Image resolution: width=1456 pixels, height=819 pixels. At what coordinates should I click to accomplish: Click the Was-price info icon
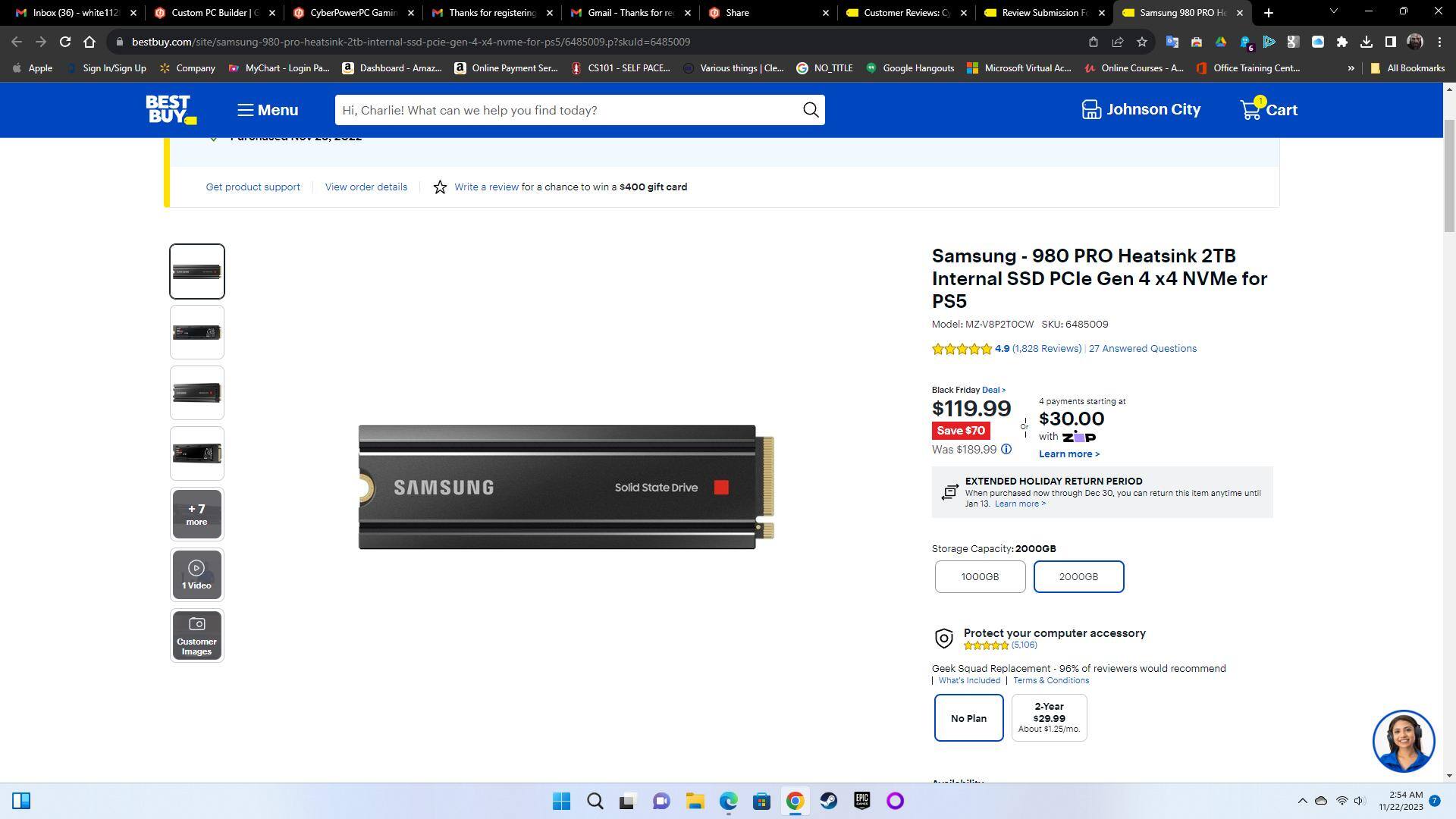[x=1006, y=450]
